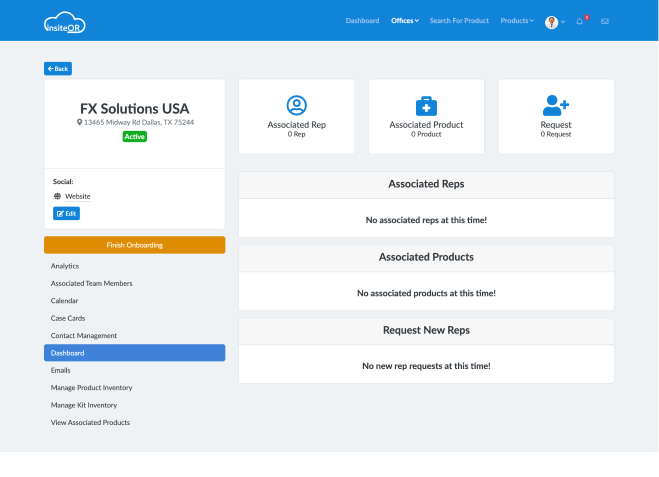This screenshot has width=659, height=477.
Task: Click the red notification count badge
Action: pos(587,17)
